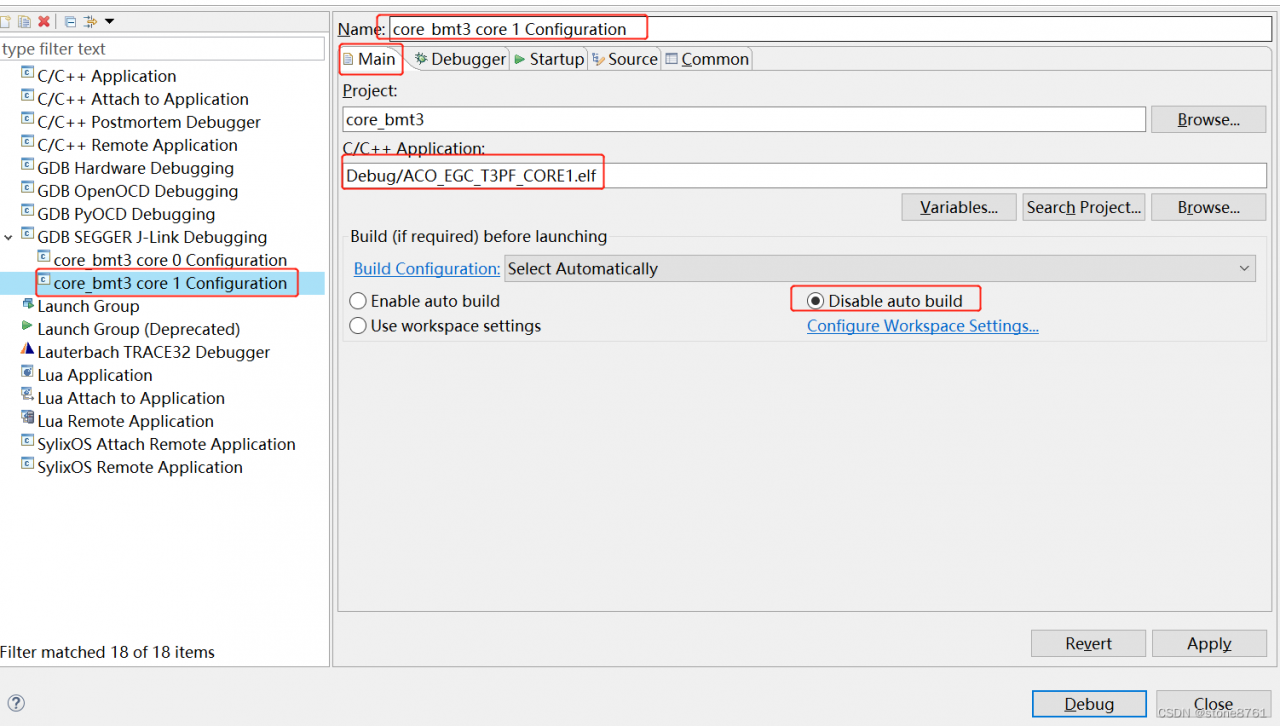Select Enable auto build option
This screenshot has width=1280, height=726.
click(x=358, y=301)
